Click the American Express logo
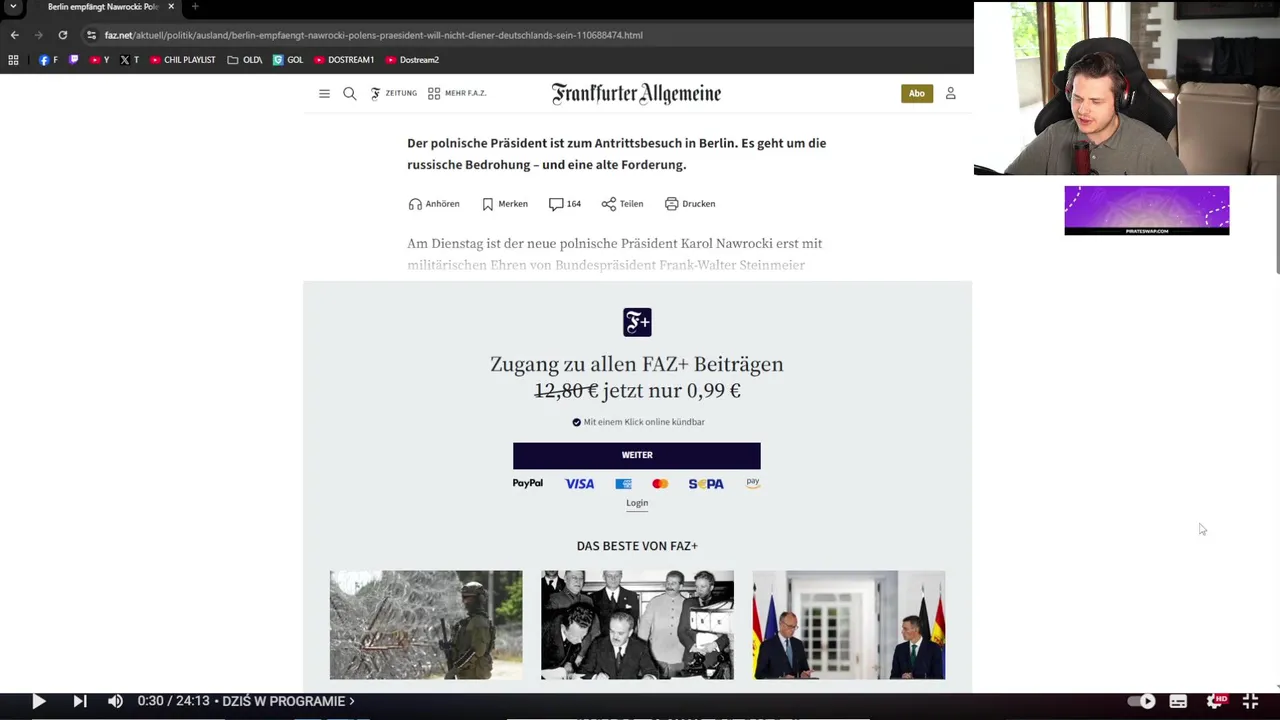 [623, 484]
